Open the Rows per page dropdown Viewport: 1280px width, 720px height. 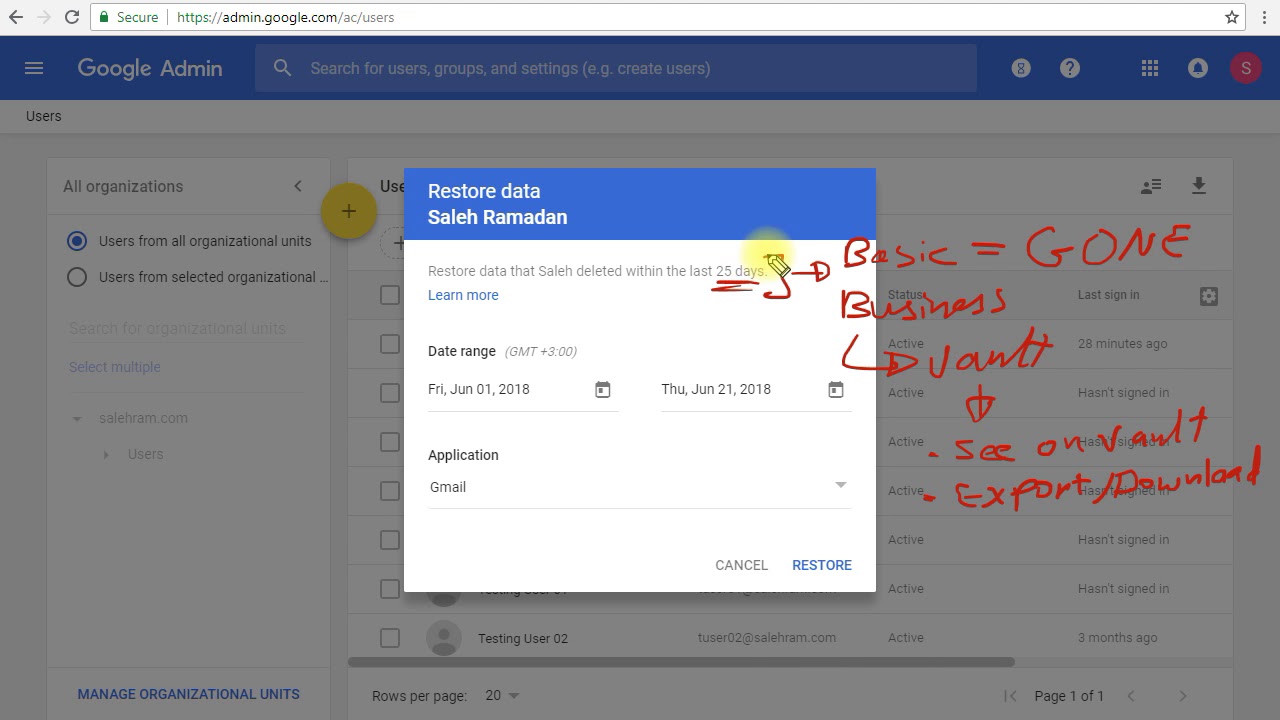(x=503, y=695)
